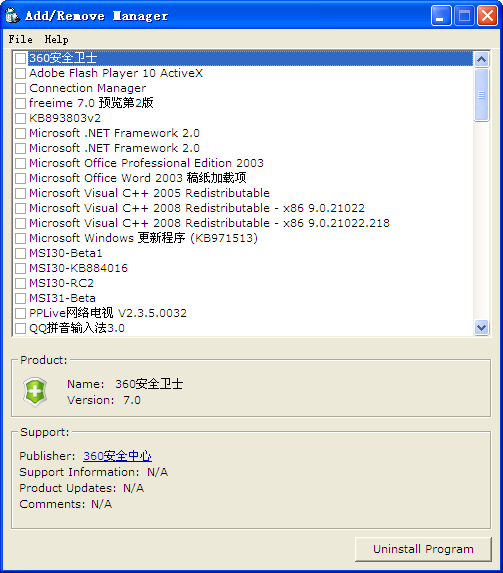Image resolution: width=503 pixels, height=573 pixels.
Task: Open the 360安全中心 publisher link
Action: (117, 456)
